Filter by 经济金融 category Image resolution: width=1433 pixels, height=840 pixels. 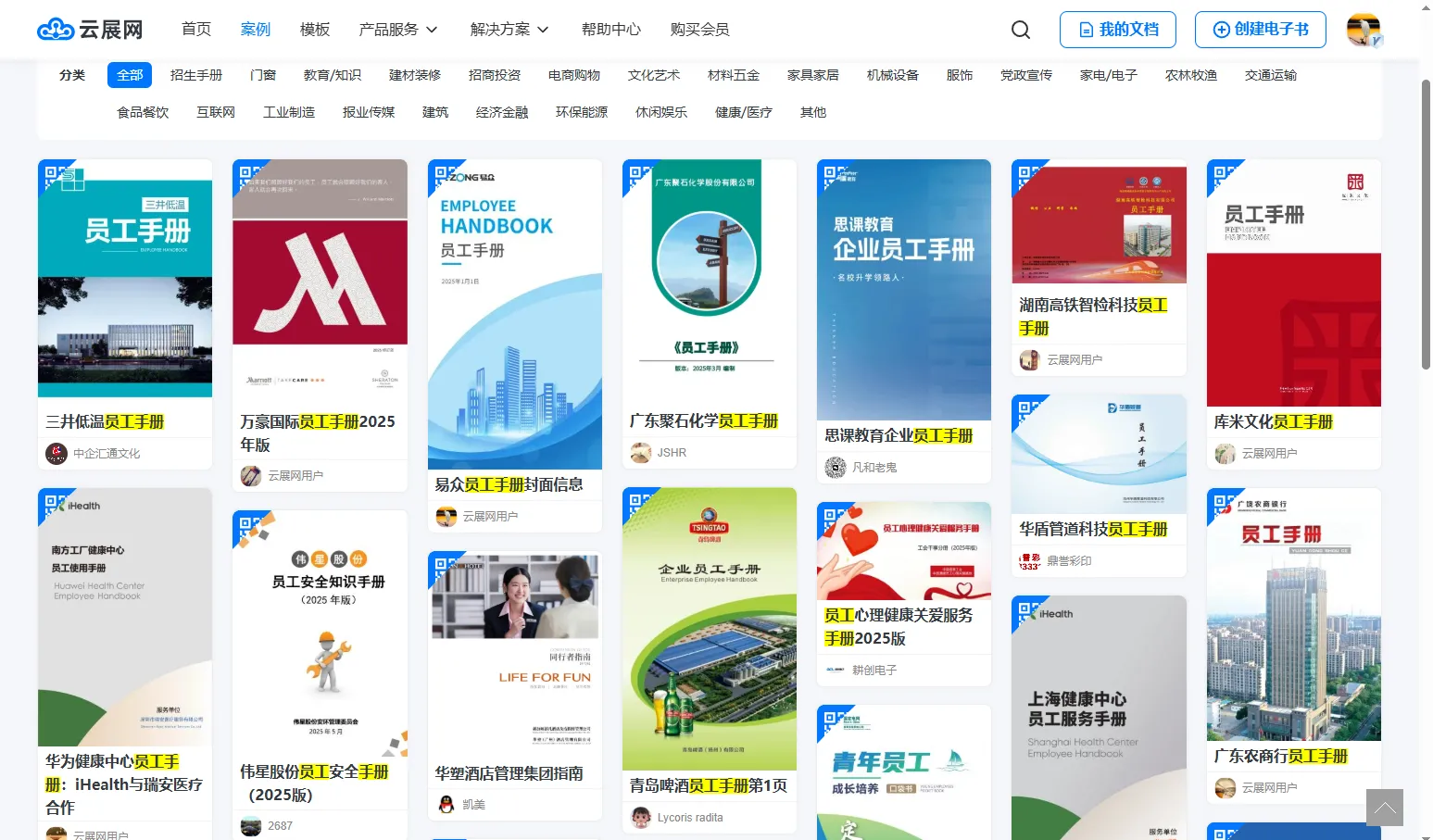502,112
